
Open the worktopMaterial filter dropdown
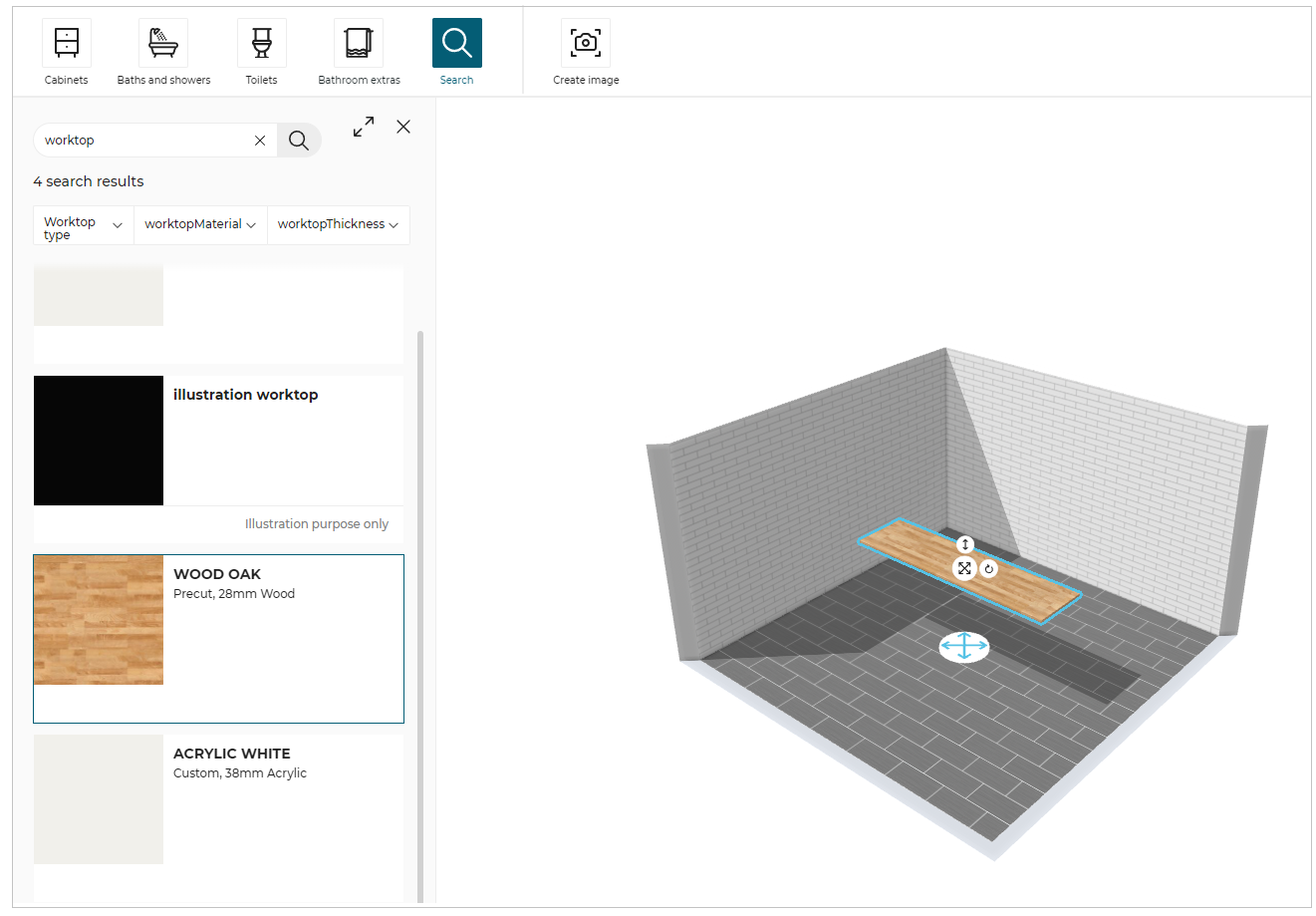200,225
